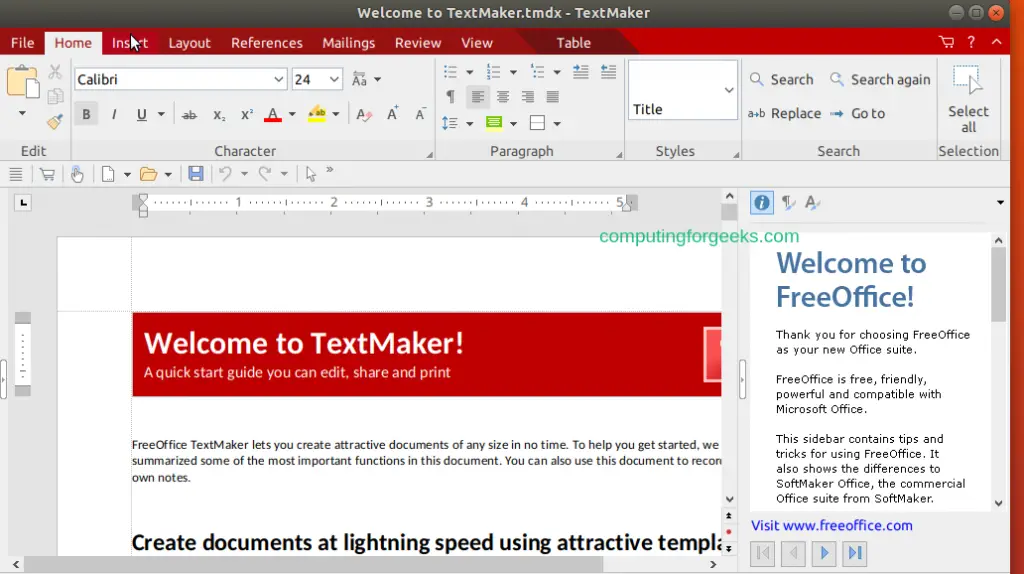The height and width of the screenshot is (574, 1024).
Task: Click the Open folder icon
Action: tap(148, 174)
